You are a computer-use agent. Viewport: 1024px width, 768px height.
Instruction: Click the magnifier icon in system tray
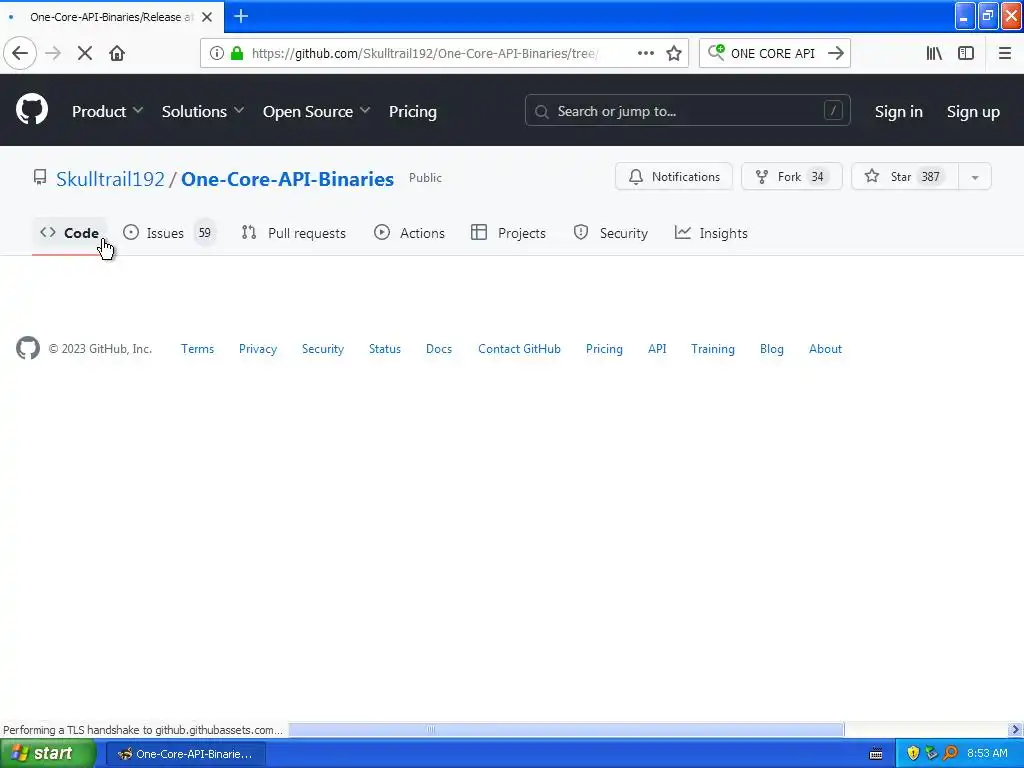pyautogui.click(x=951, y=754)
